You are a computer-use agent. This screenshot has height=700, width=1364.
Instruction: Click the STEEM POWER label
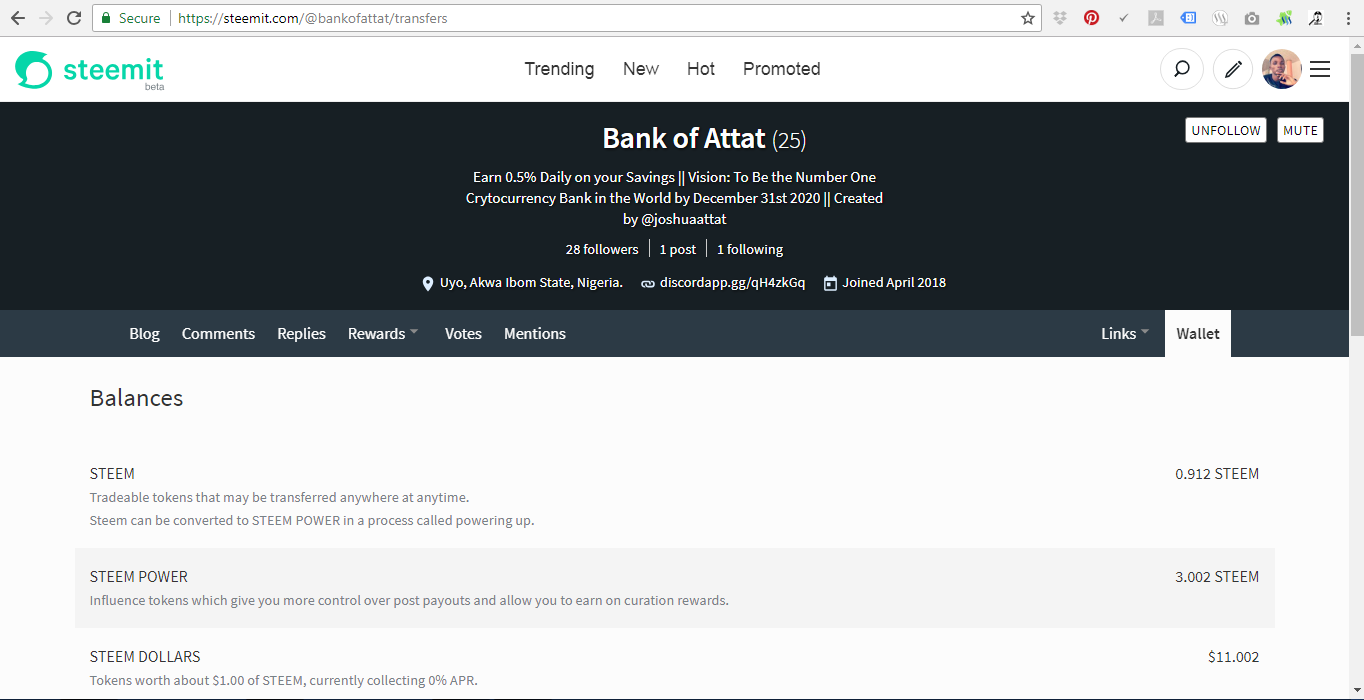coord(139,577)
